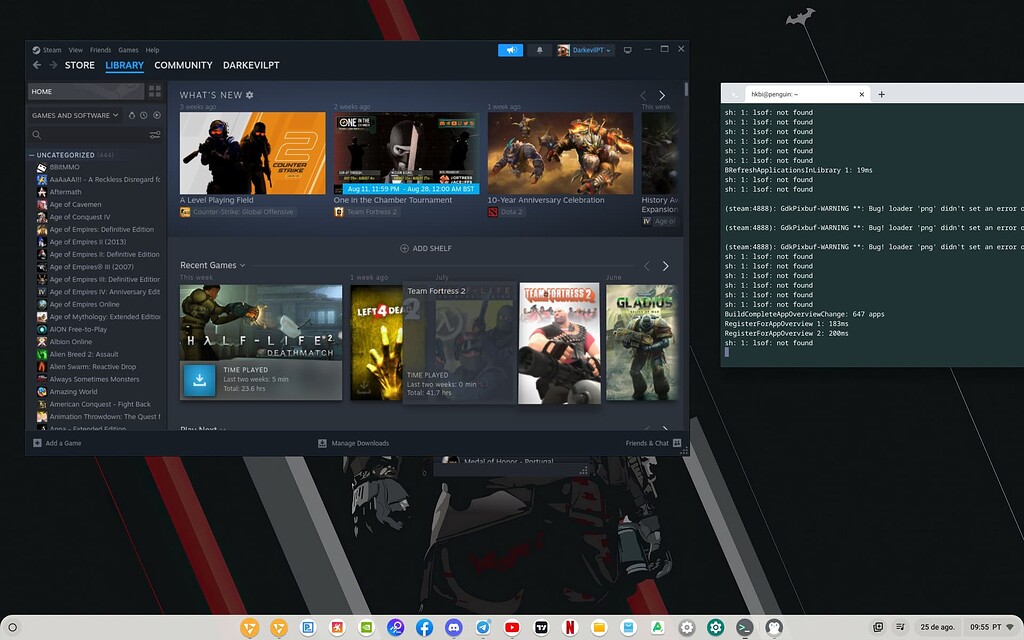1024x640 pixels.
Task: Open the DARKEVILPT profile tab
Action: click(251, 65)
